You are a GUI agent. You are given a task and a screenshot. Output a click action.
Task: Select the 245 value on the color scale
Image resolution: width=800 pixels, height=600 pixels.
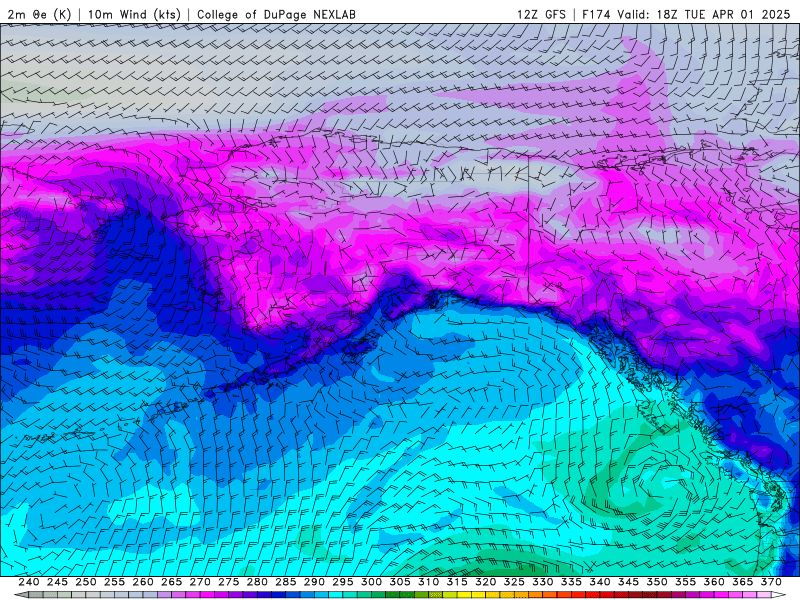click(57, 582)
